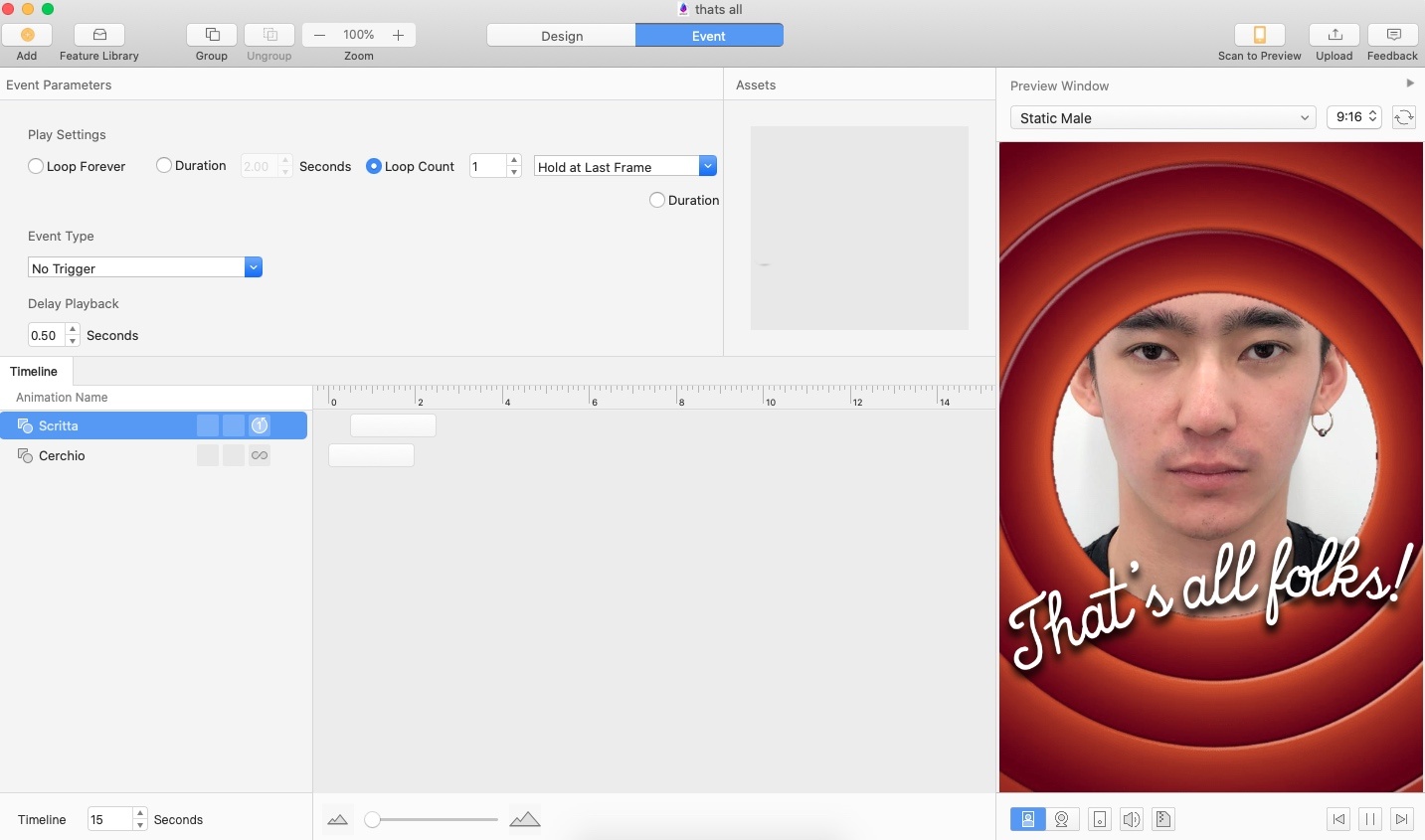Click the first square toggle on Cerchio row
The image size is (1425, 840).
[208, 455]
